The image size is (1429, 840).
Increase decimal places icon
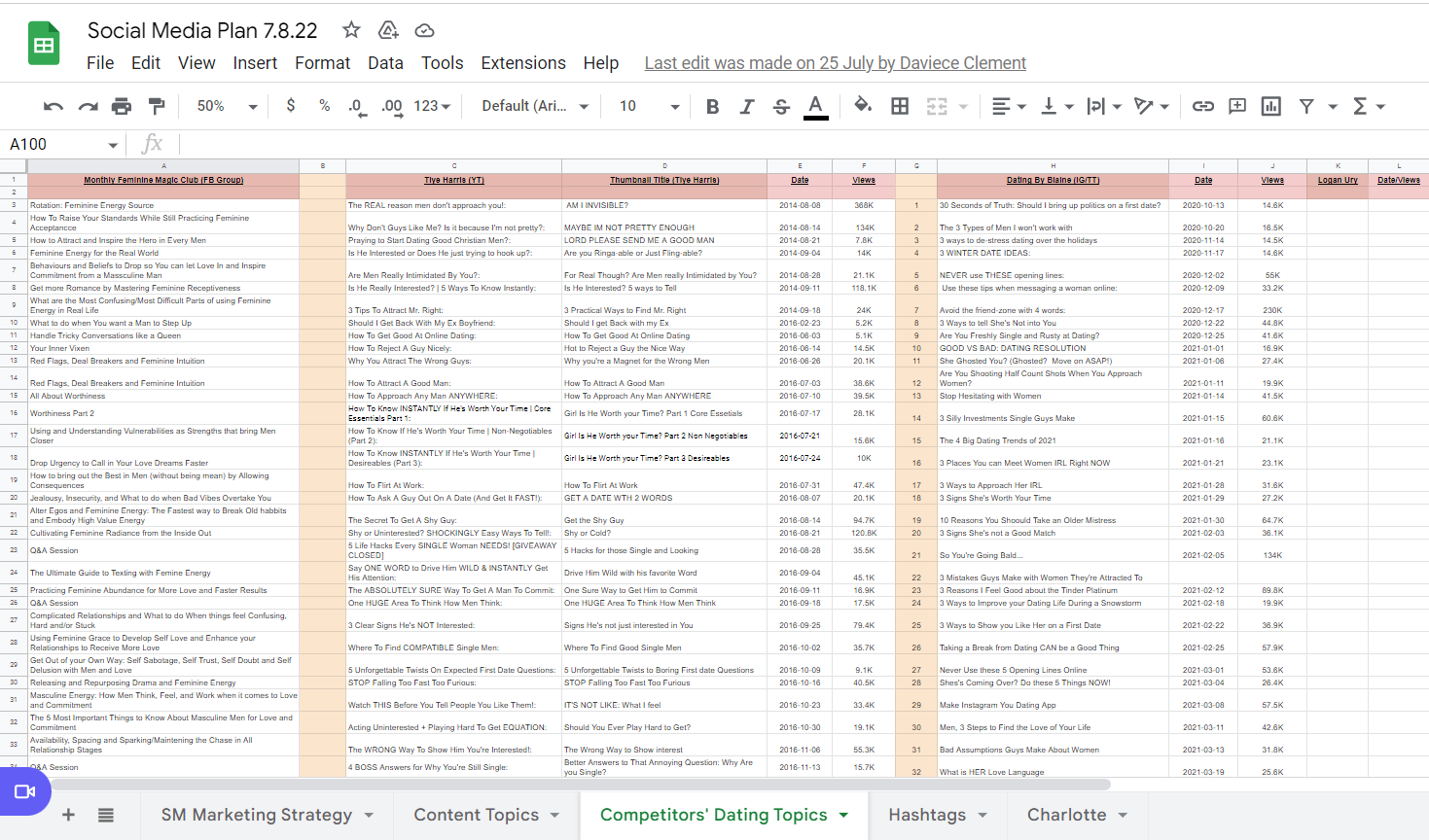[392, 106]
